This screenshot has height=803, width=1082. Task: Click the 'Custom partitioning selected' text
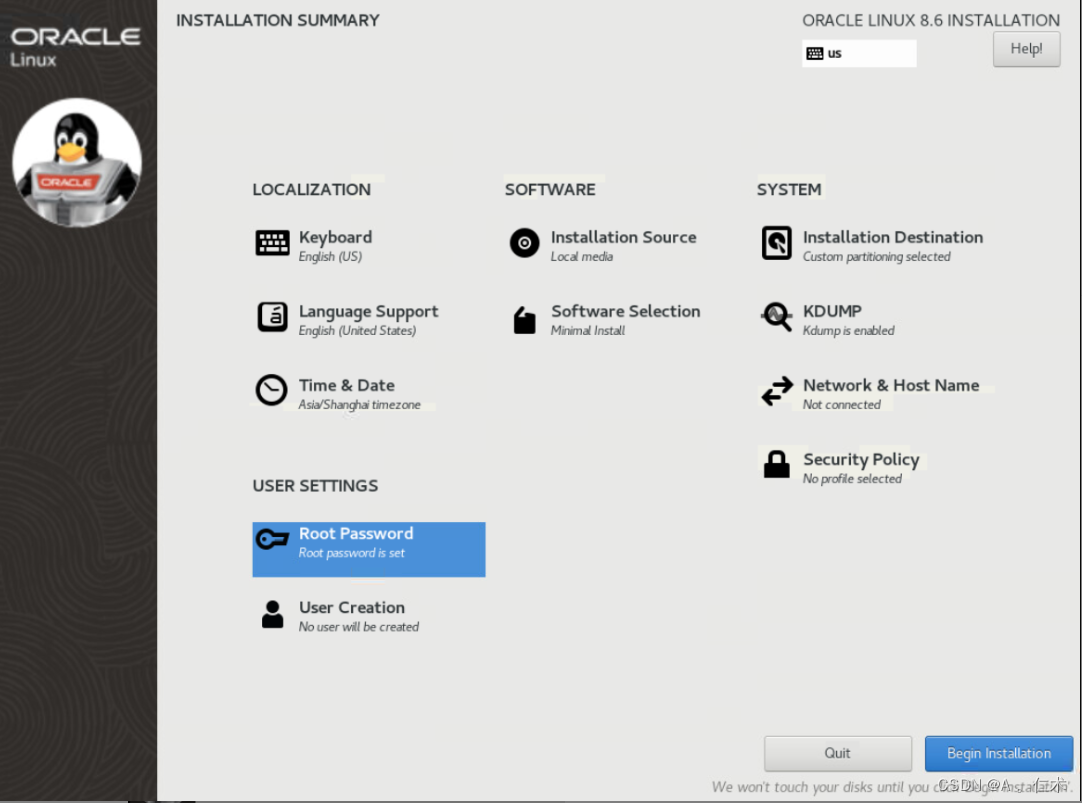pyautogui.click(x=876, y=257)
